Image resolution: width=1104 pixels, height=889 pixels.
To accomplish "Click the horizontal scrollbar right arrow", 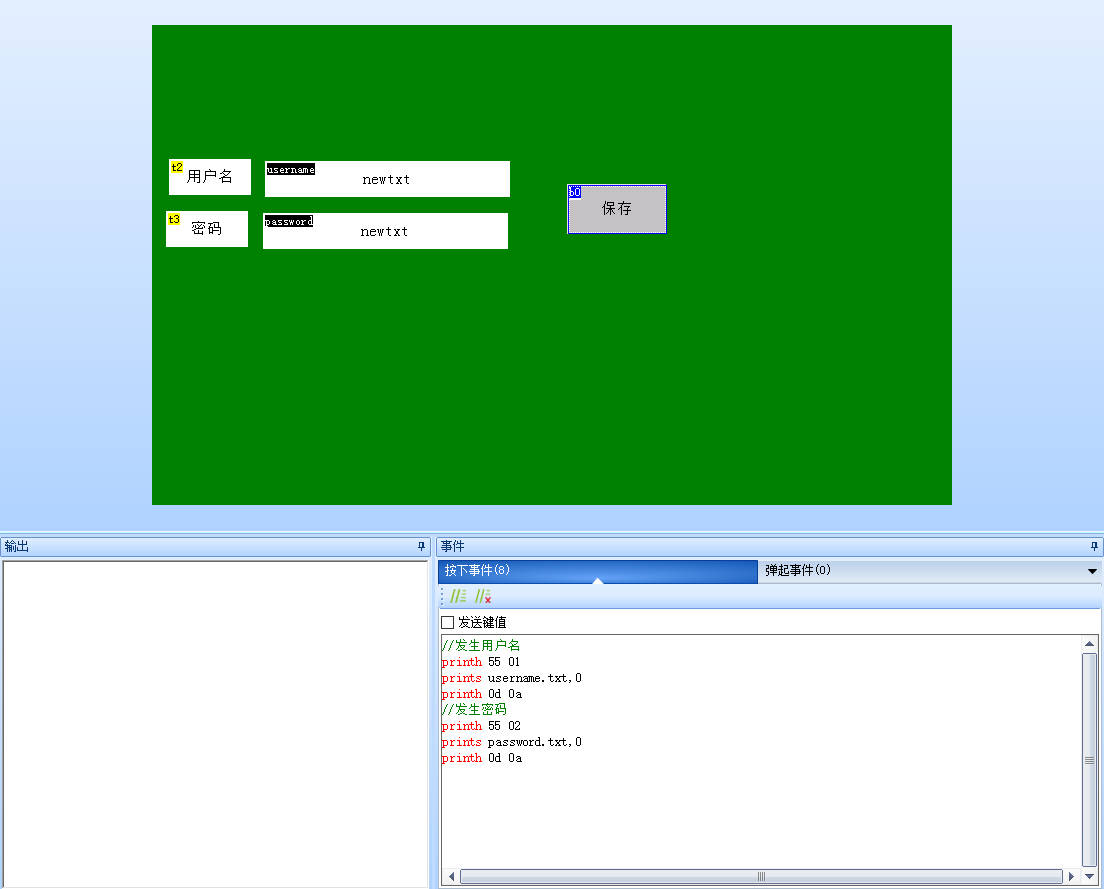I will 1071,876.
